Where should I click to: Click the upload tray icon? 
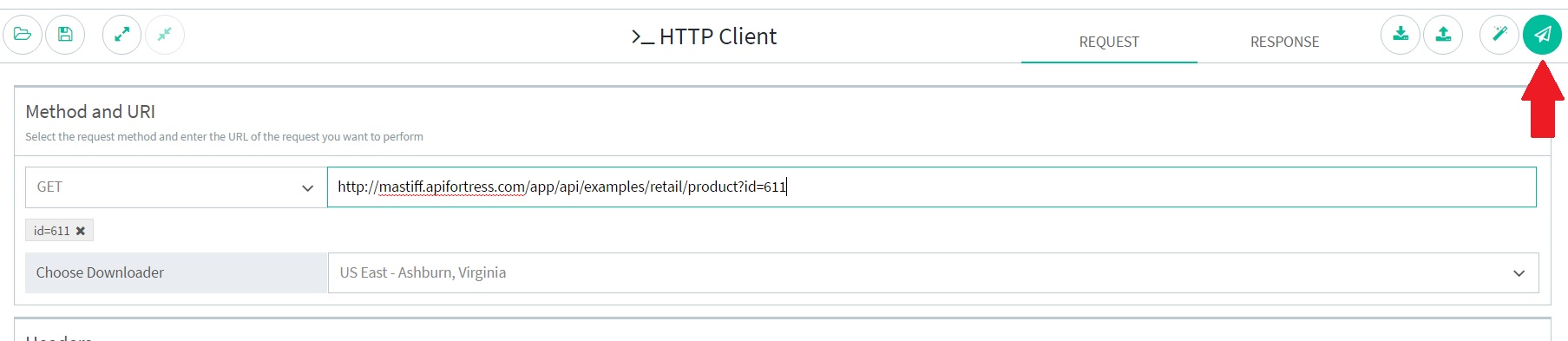pos(1443,35)
